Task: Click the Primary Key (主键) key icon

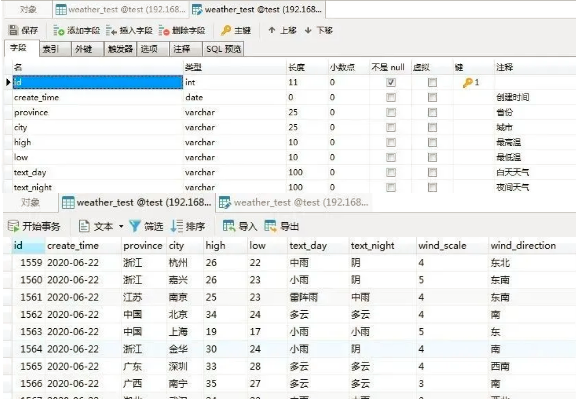Action: 226,30
